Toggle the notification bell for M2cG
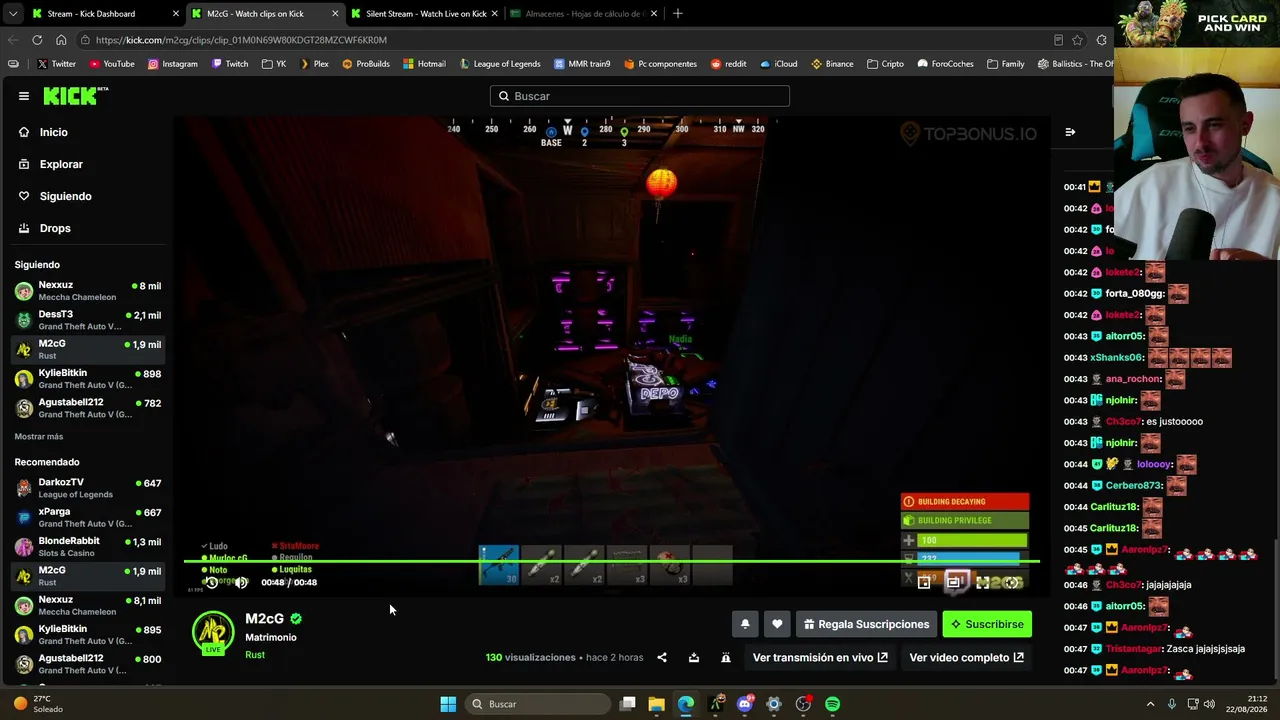The height and width of the screenshot is (720, 1280). [745, 624]
